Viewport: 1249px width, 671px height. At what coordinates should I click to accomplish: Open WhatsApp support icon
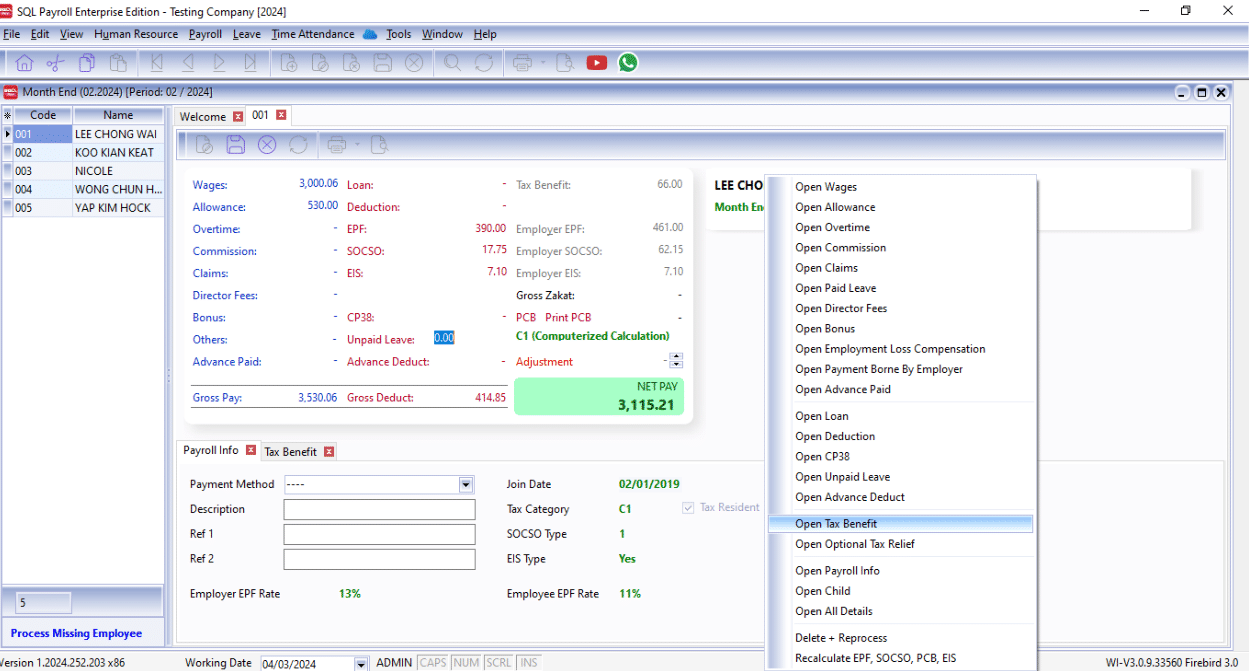click(x=628, y=63)
